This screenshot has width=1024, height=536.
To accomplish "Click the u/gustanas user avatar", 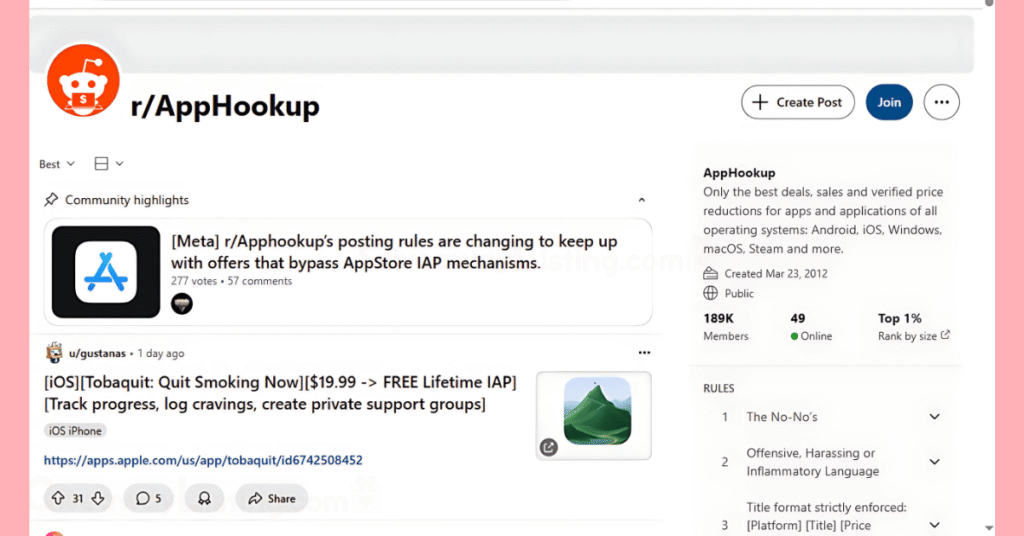I will 54,353.
